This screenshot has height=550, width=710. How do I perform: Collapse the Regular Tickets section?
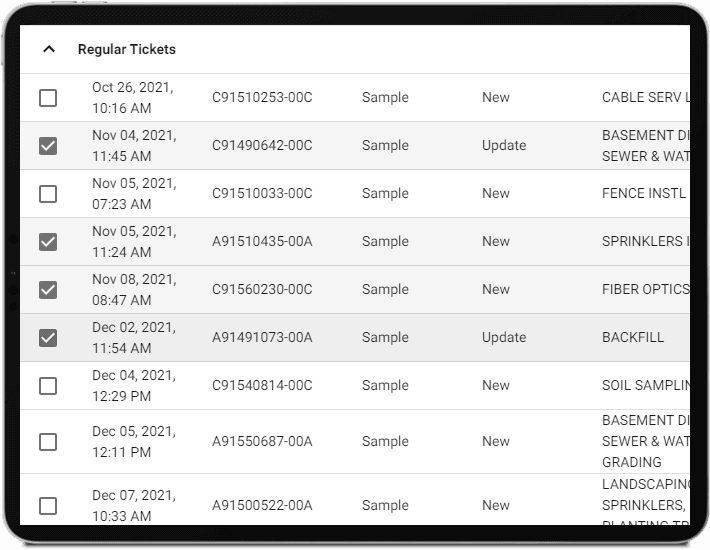click(x=48, y=49)
